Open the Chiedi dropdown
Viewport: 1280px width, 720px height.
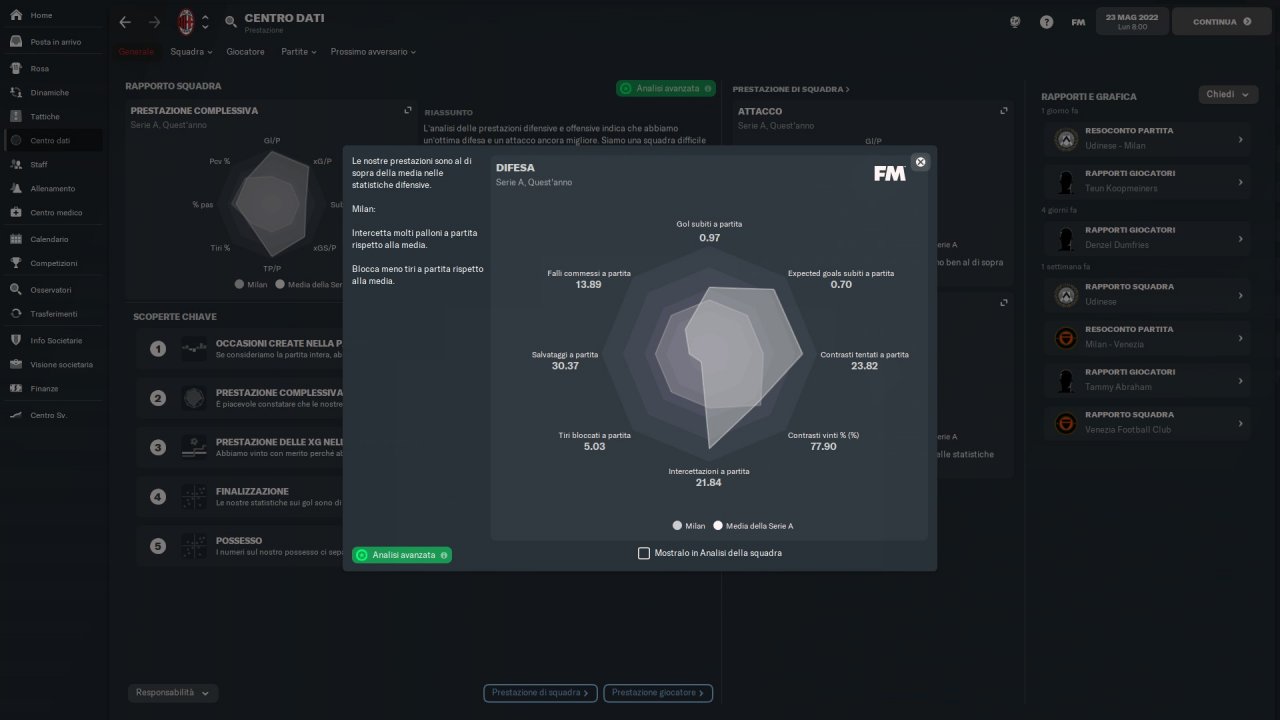(x=1228, y=95)
